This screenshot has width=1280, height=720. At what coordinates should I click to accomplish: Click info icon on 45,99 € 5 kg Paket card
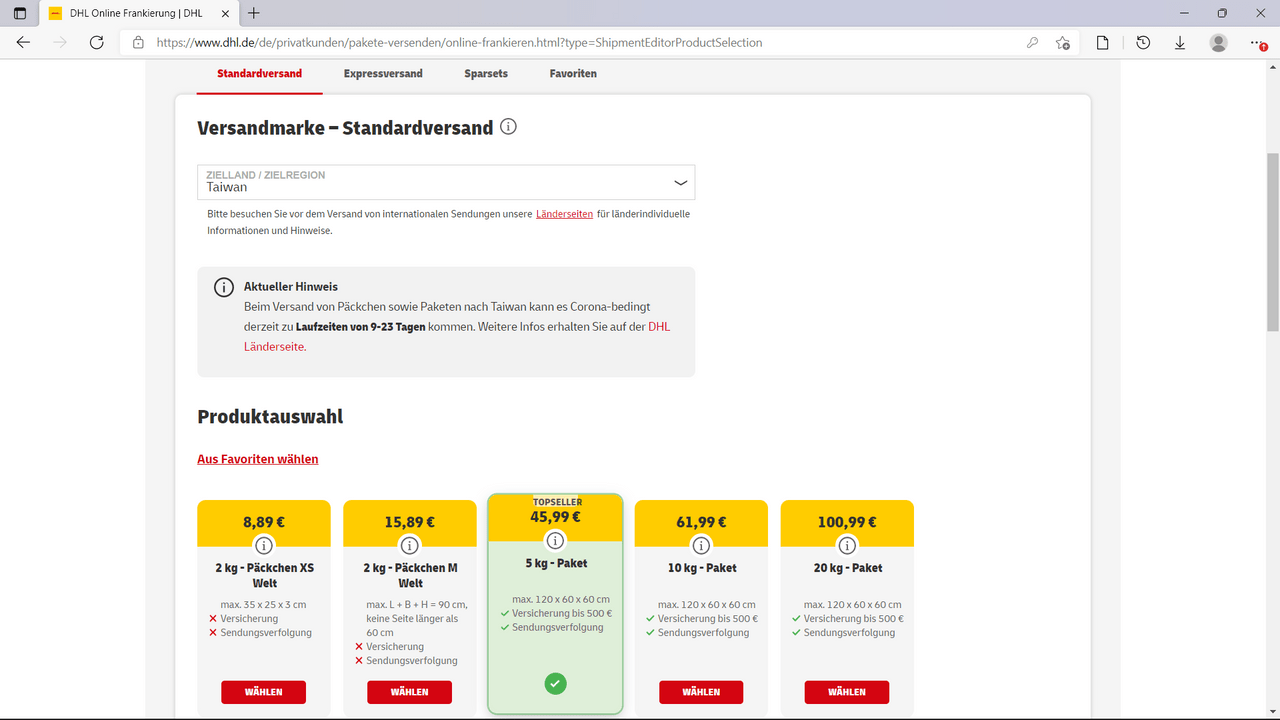[x=556, y=541]
